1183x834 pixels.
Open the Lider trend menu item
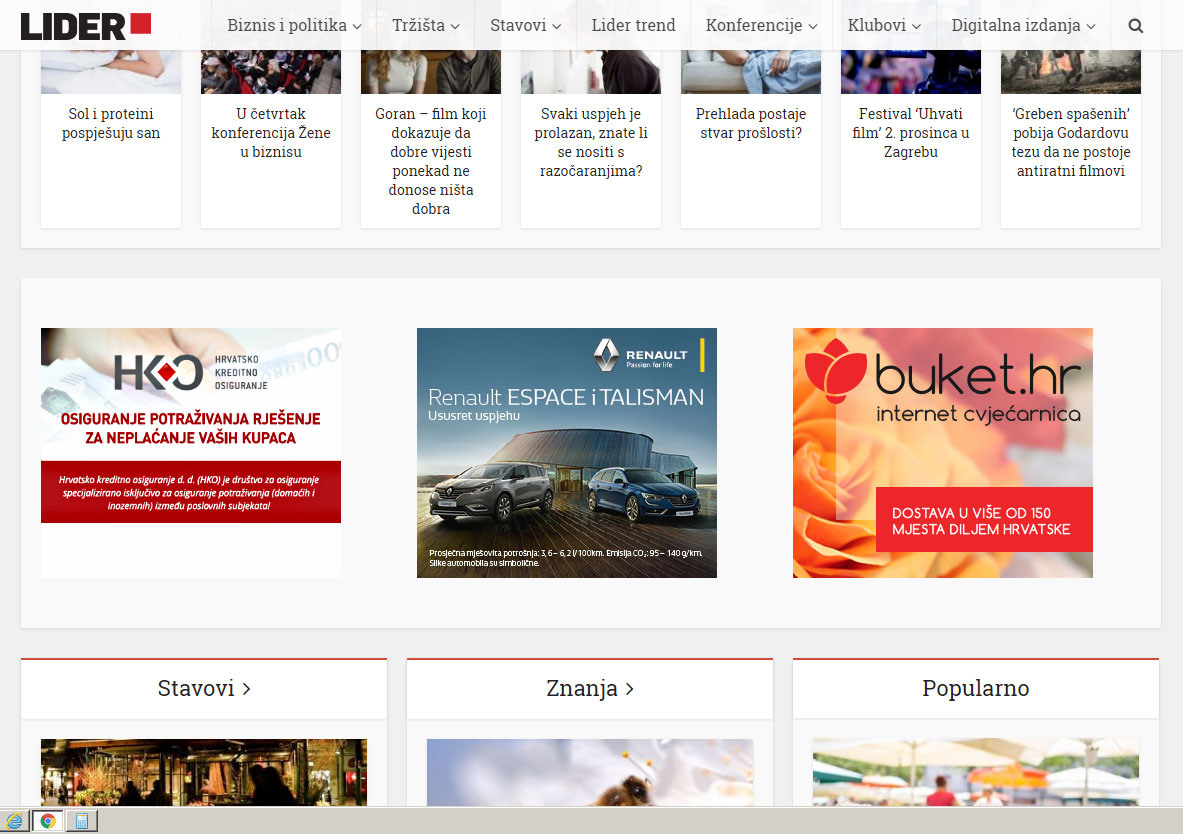pos(633,25)
